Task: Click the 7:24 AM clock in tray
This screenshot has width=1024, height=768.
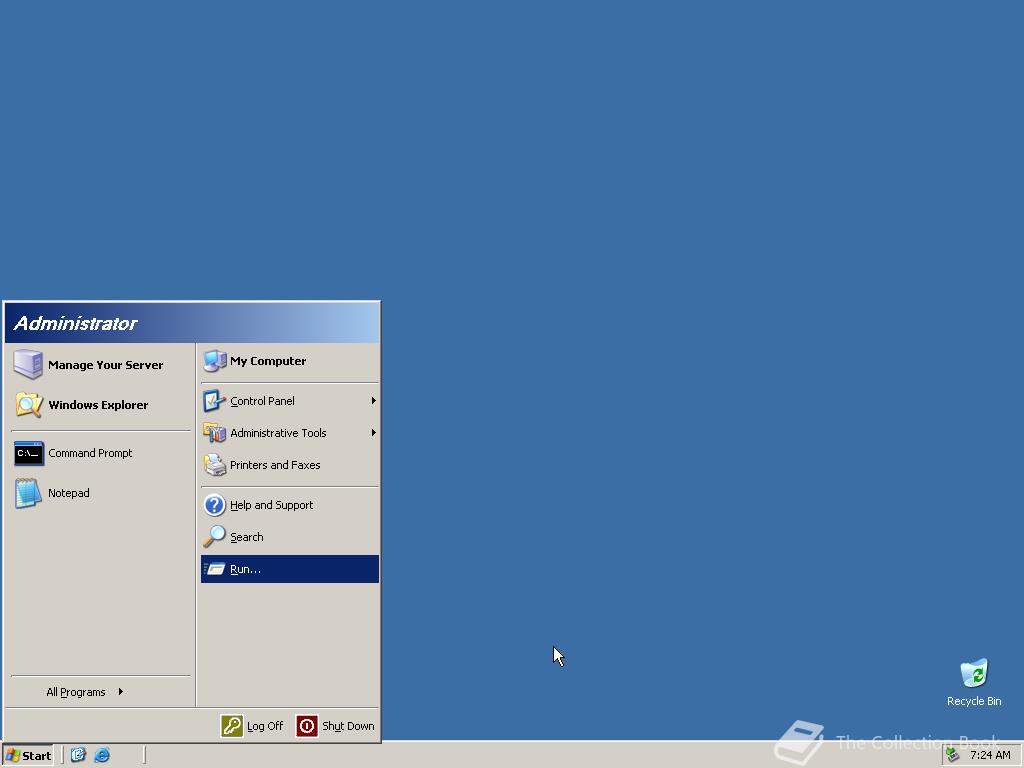Action: 990,755
